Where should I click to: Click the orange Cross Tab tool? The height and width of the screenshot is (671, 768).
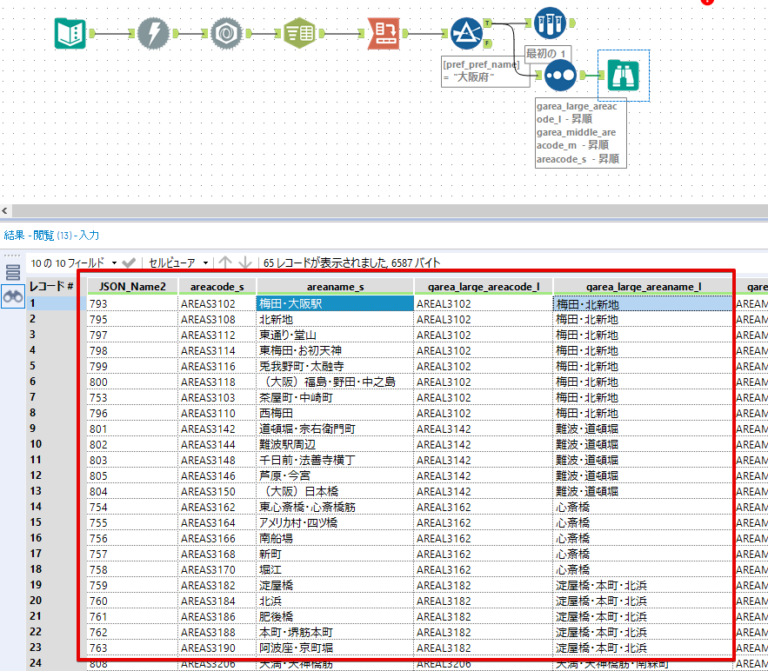pyautogui.click(x=384, y=35)
